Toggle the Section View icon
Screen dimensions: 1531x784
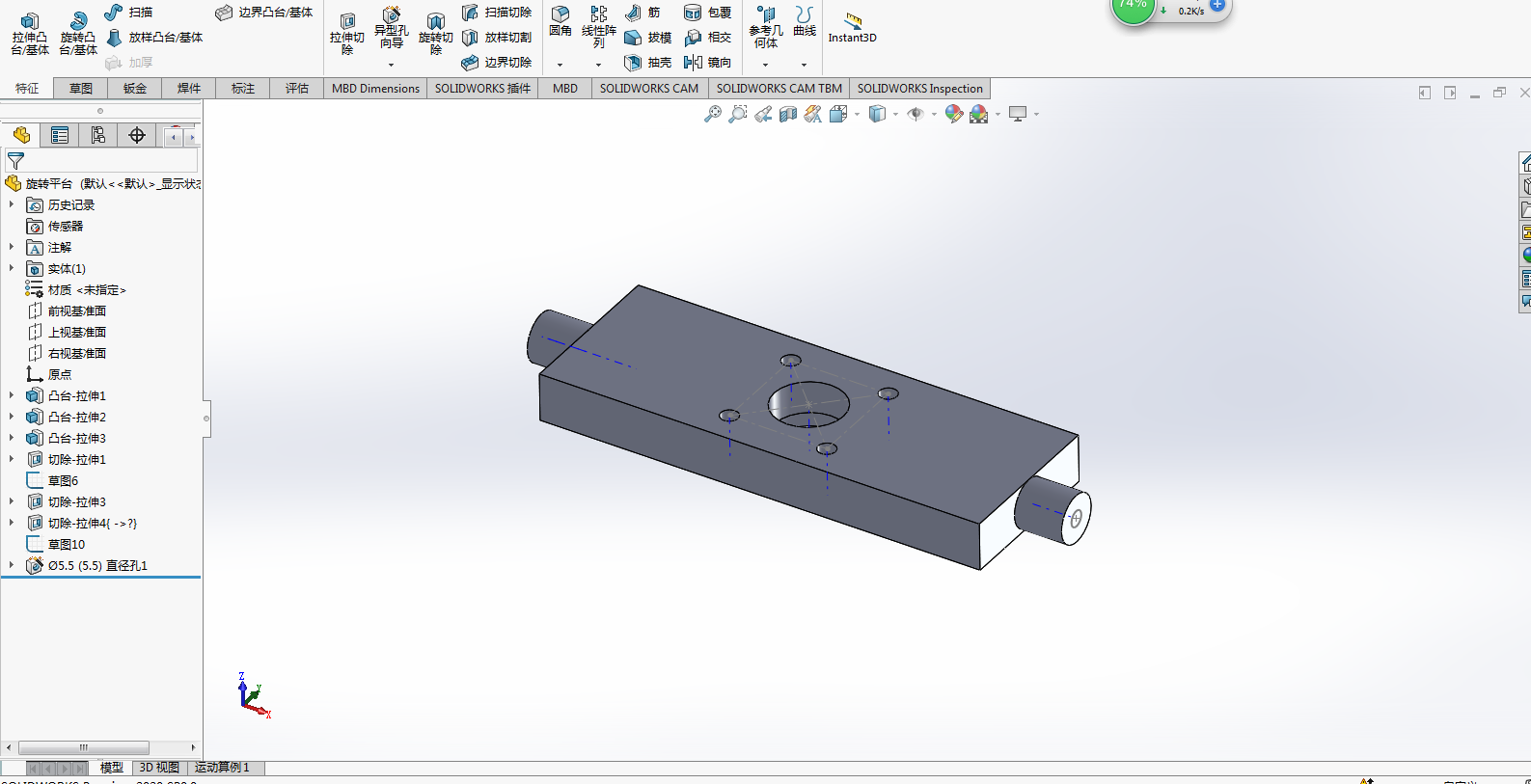[788, 114]
